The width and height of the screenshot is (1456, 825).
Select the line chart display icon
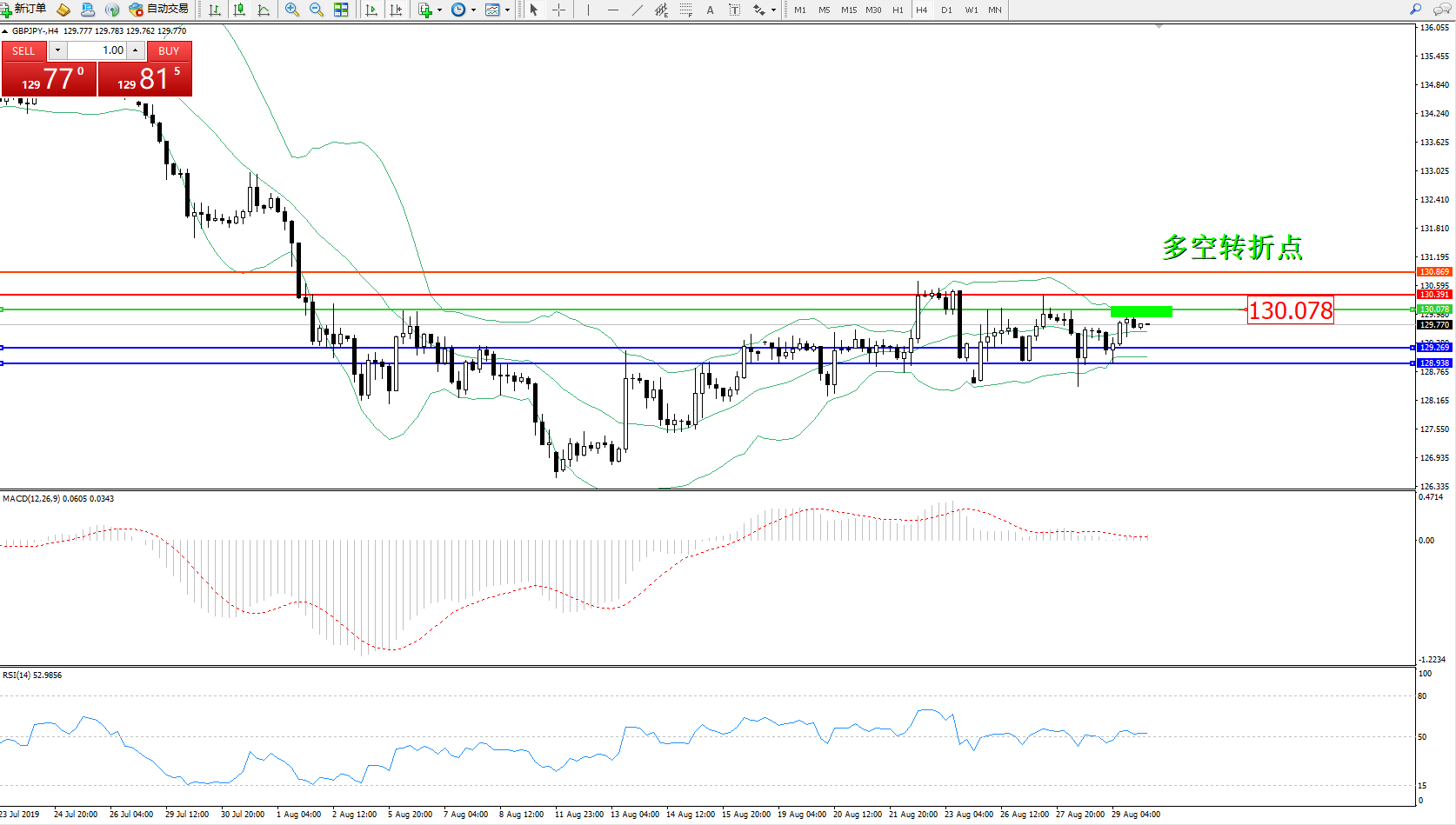264,10
